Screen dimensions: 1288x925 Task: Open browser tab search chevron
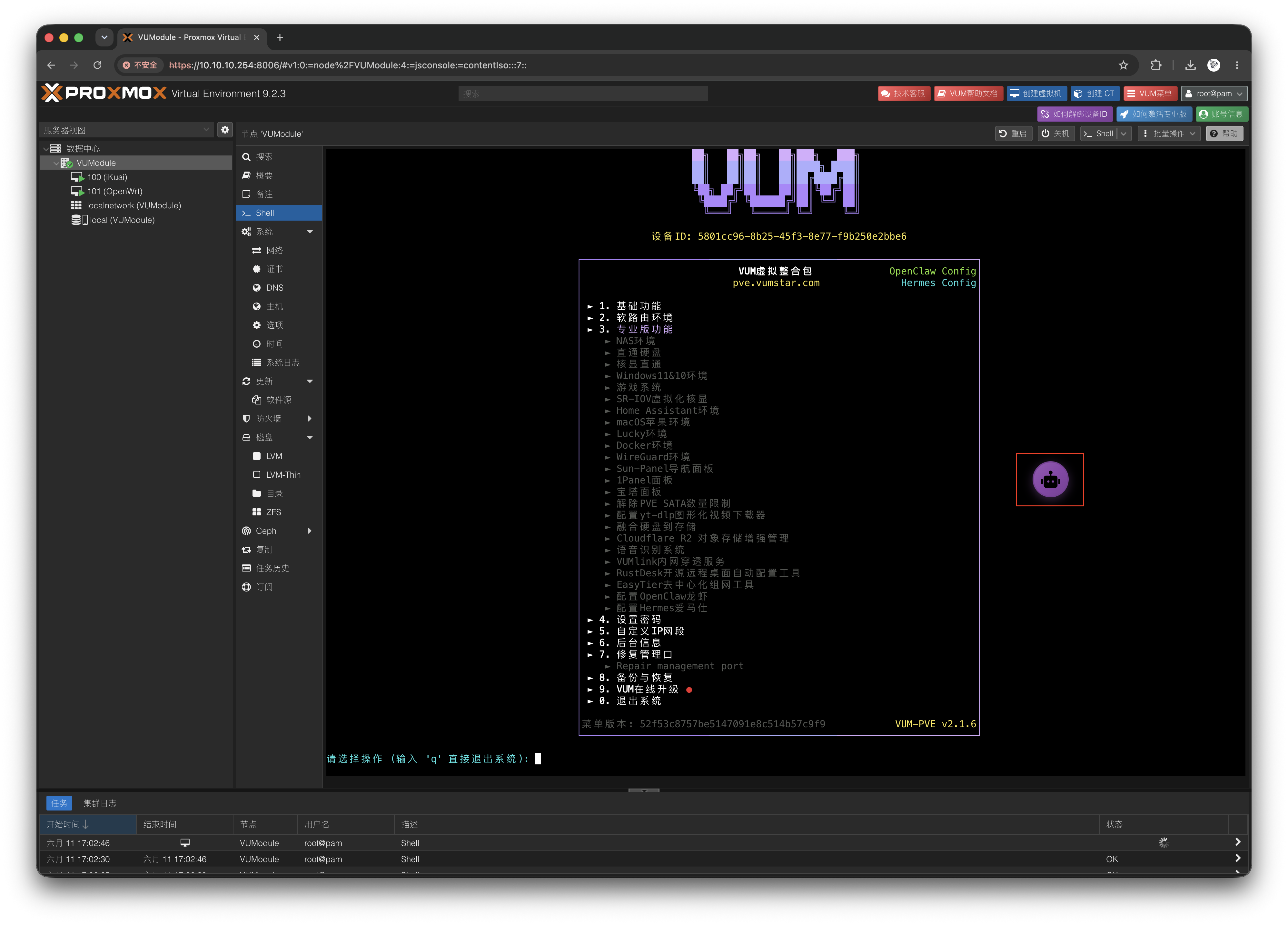click(104, 37)
